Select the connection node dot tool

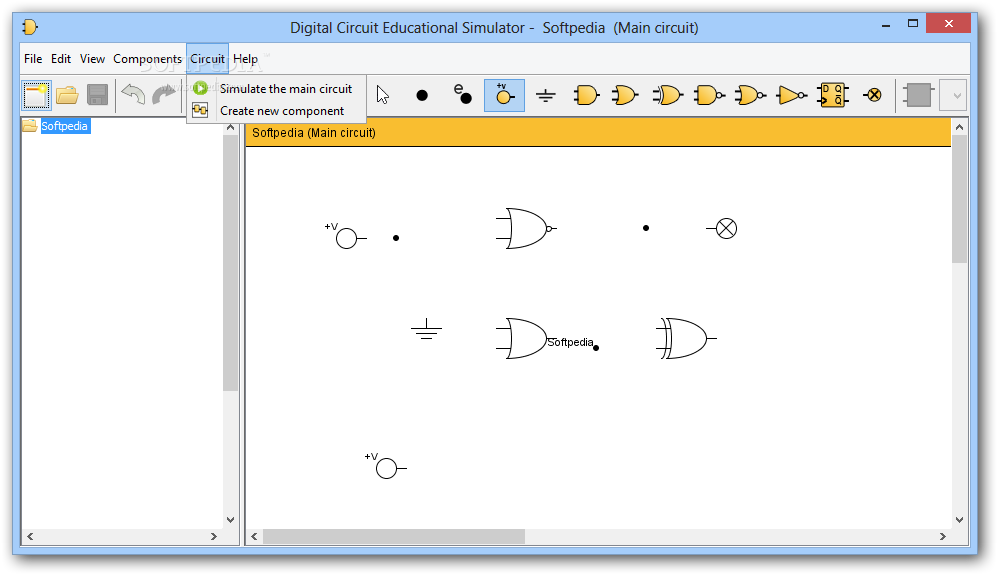coord(422,96)
